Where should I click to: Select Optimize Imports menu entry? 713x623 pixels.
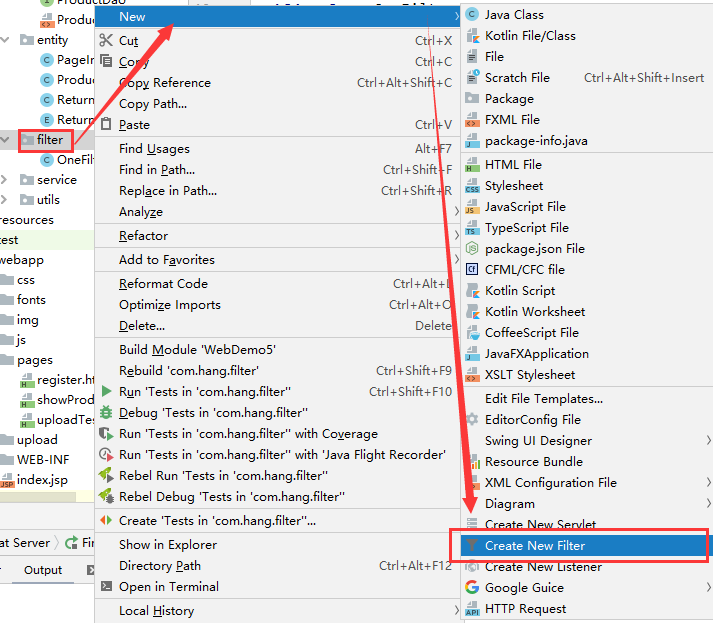click(x=278, y=305)
